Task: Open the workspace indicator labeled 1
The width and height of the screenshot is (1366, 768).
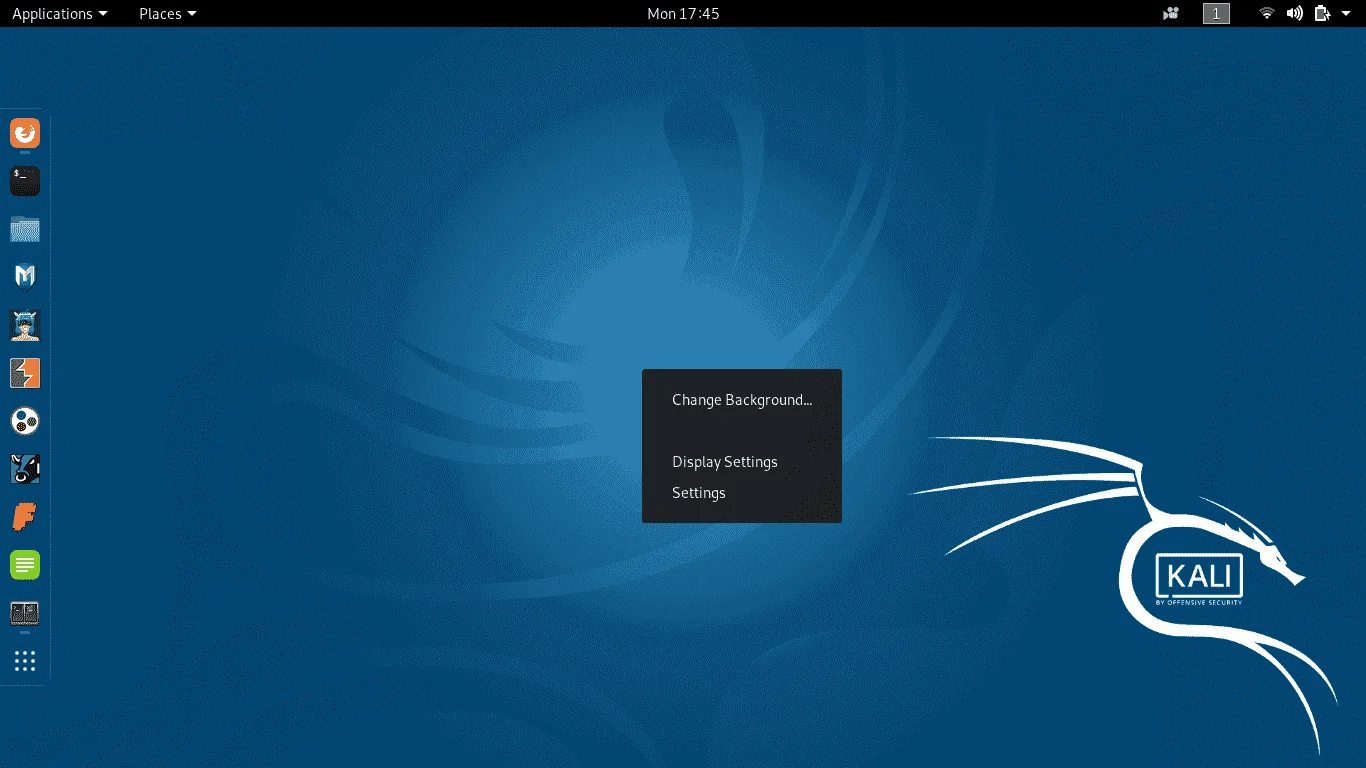Action: (x=1216, y=14)
